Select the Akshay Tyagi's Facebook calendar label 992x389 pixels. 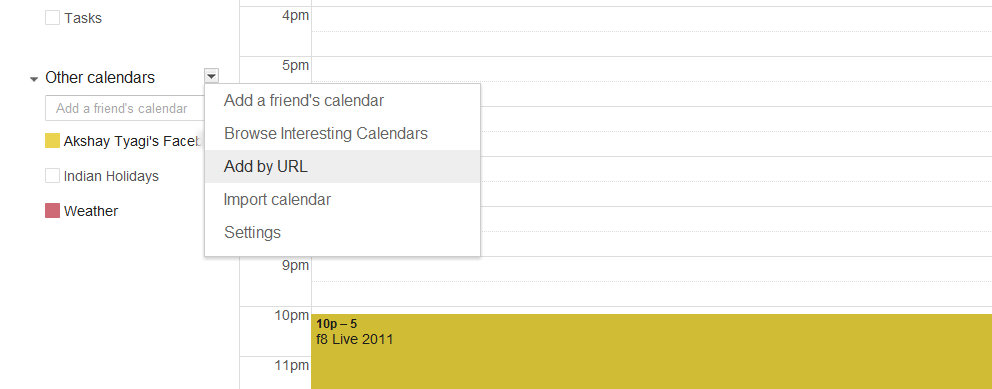[133, 142]
